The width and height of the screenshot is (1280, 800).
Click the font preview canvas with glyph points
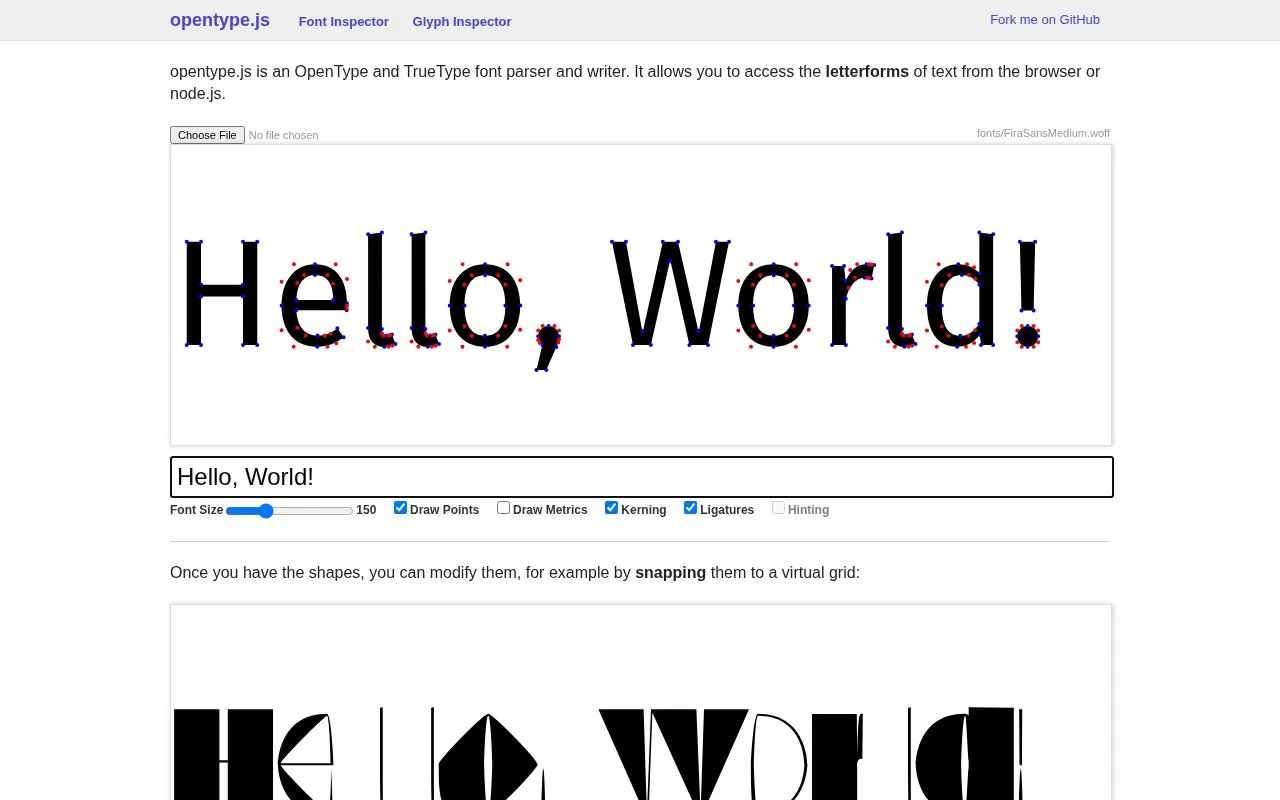[641, 295]
